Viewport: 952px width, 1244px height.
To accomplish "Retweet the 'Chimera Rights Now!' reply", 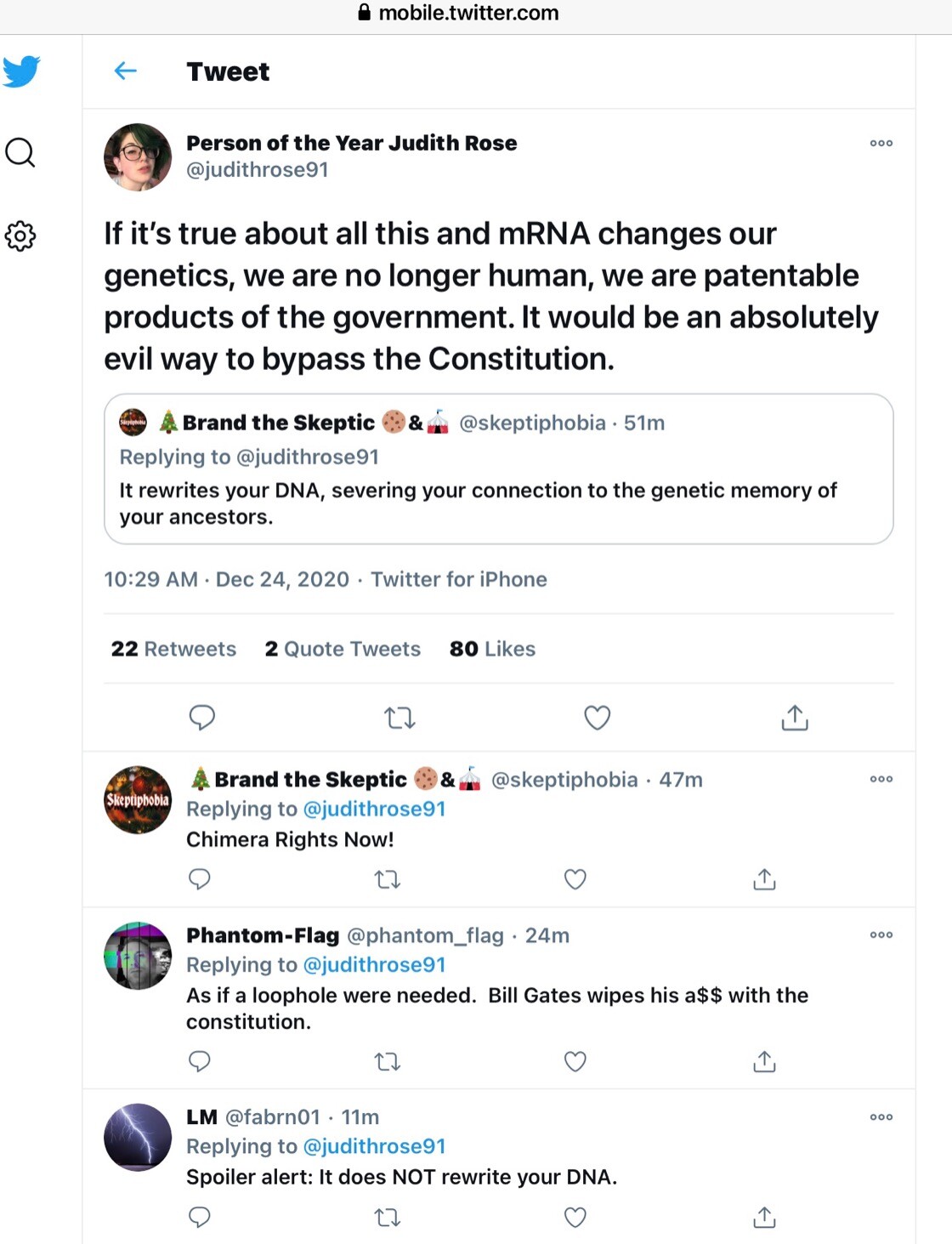I will click(x=388, y=879).
